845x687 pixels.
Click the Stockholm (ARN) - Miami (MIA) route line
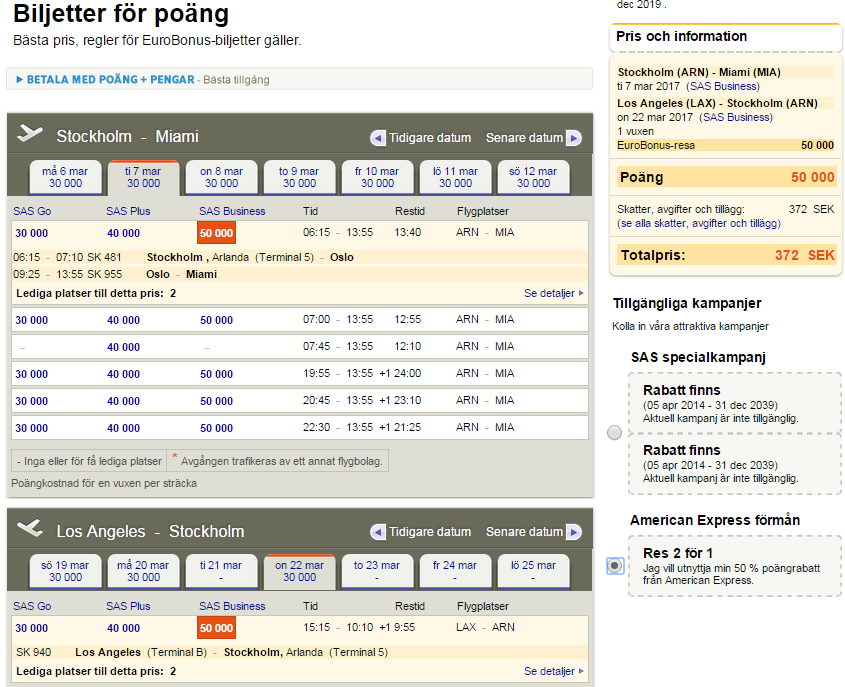[699, 72]
